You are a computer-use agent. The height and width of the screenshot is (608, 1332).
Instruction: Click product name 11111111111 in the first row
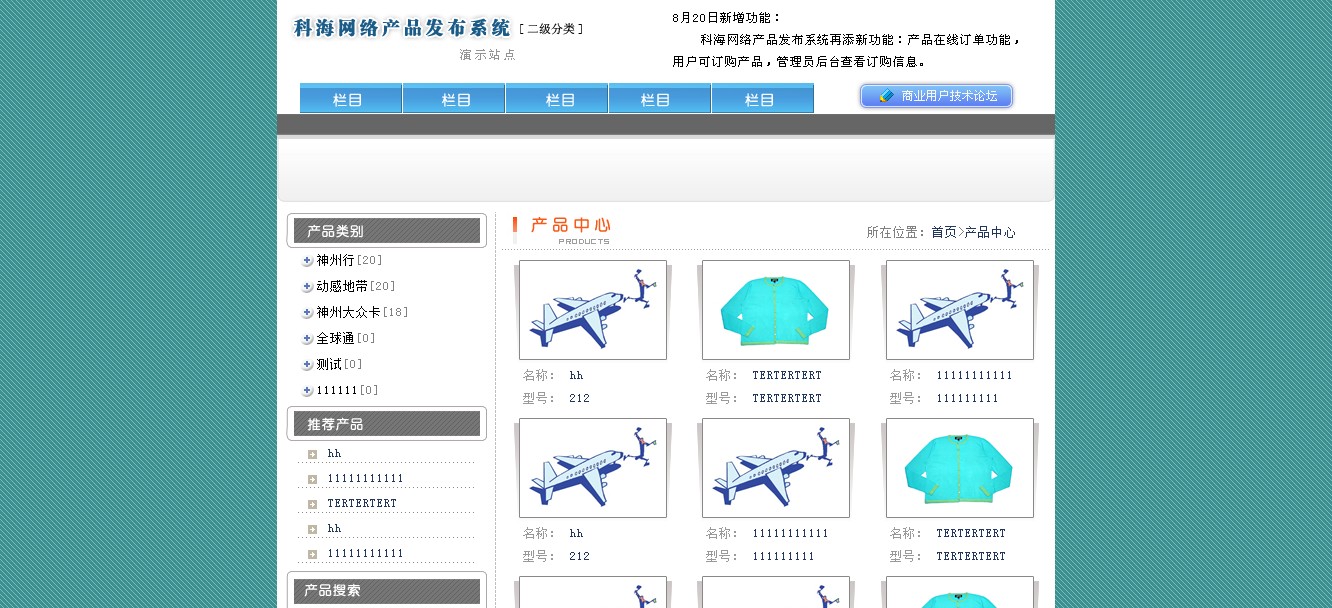(975, 376)
